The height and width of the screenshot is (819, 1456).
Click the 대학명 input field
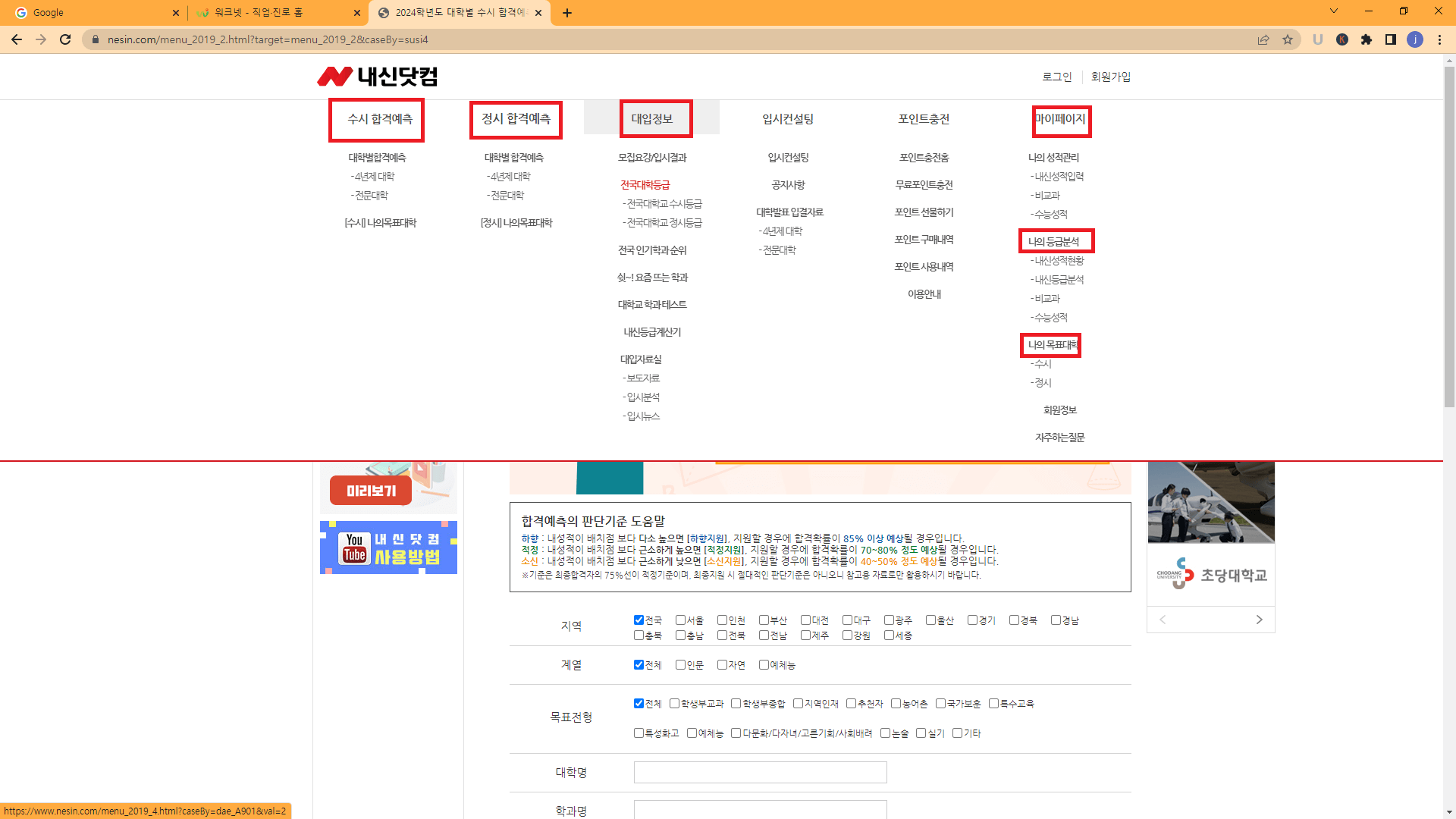coord(760,772)
